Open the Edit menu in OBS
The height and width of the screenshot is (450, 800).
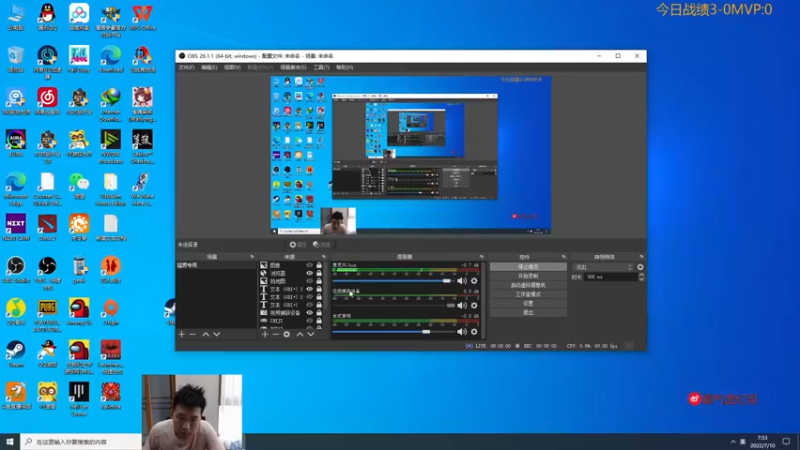209,67
